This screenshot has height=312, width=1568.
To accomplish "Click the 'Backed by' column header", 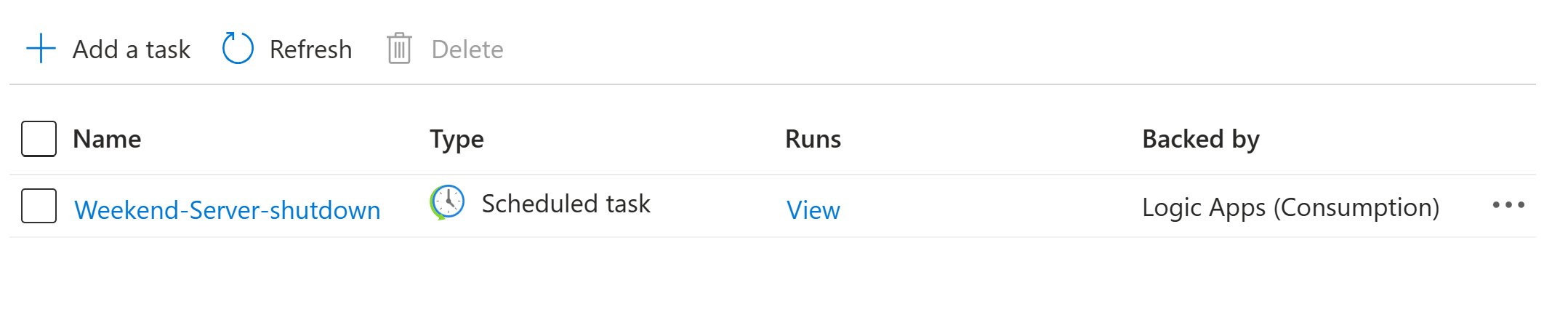I will 1200,139.
